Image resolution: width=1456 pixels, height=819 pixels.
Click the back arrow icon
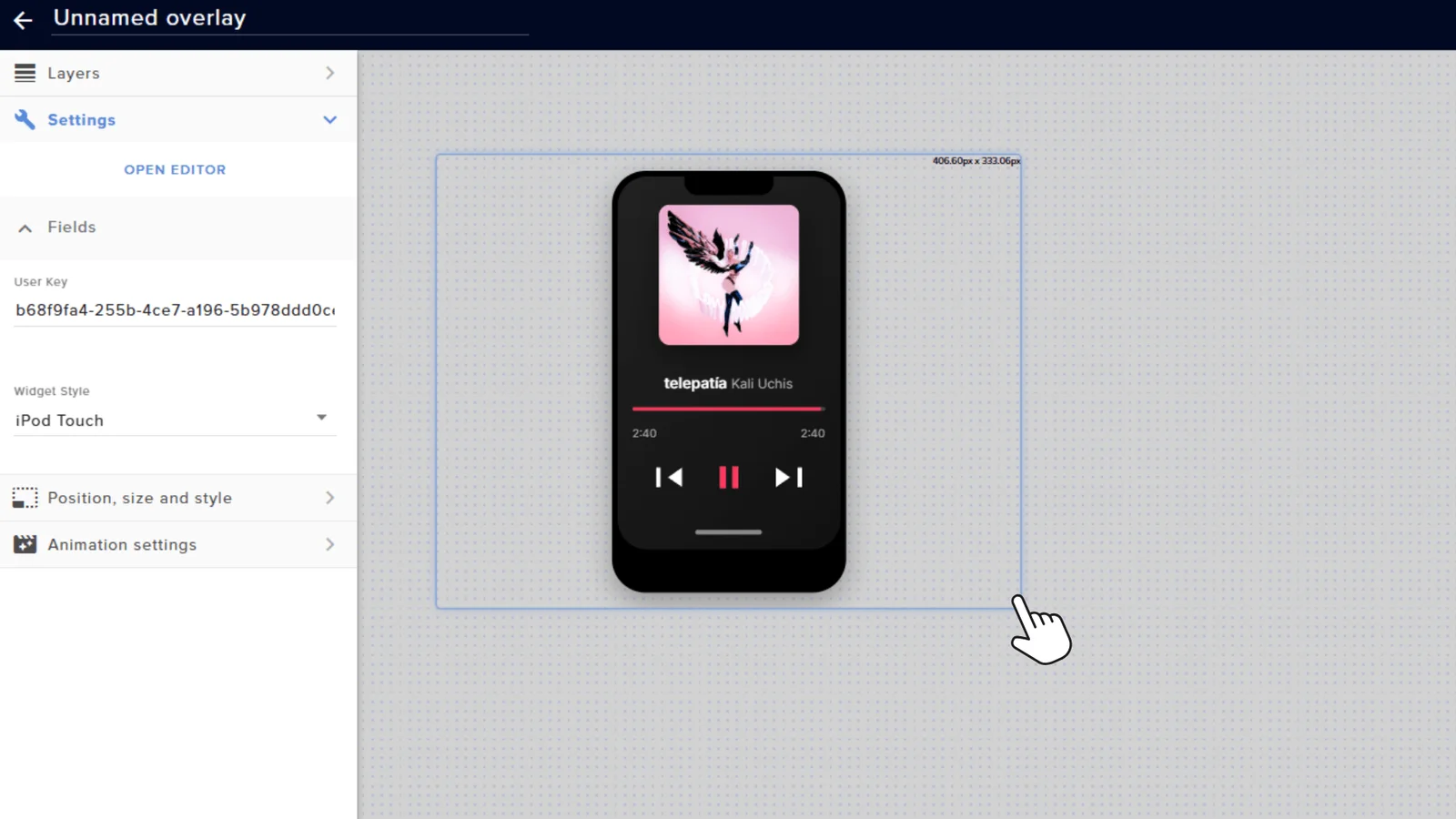pyautogui.click(x=23, y=20)
